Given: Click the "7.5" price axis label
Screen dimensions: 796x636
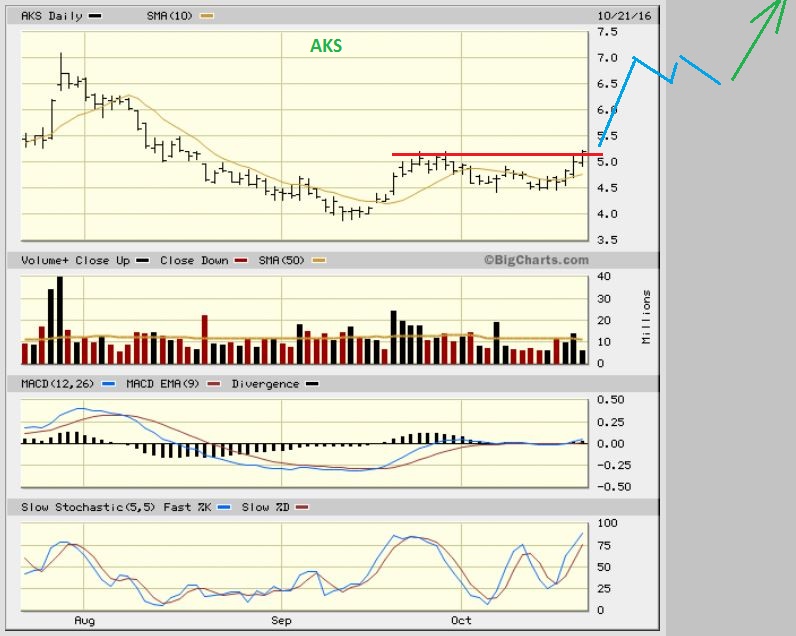Looking at the screenshot, I should pos(608,32).
